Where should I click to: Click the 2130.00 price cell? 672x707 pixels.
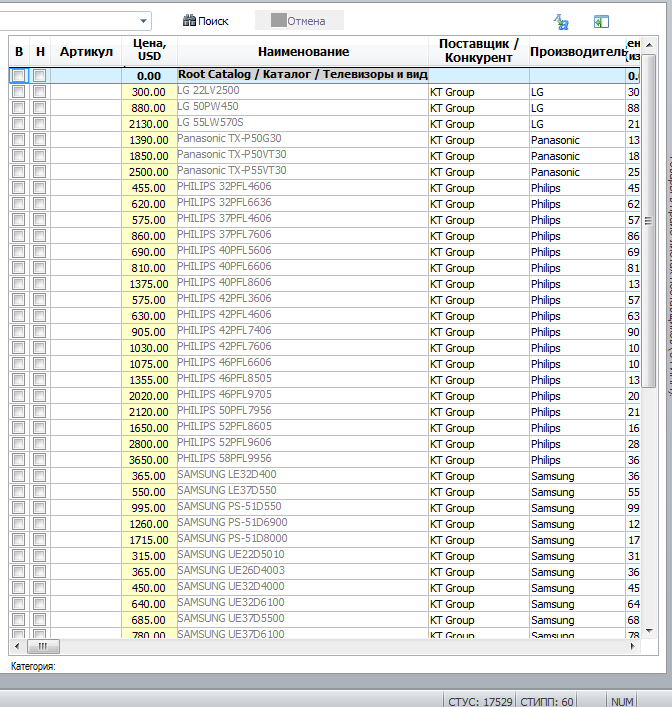coord(149,124)
